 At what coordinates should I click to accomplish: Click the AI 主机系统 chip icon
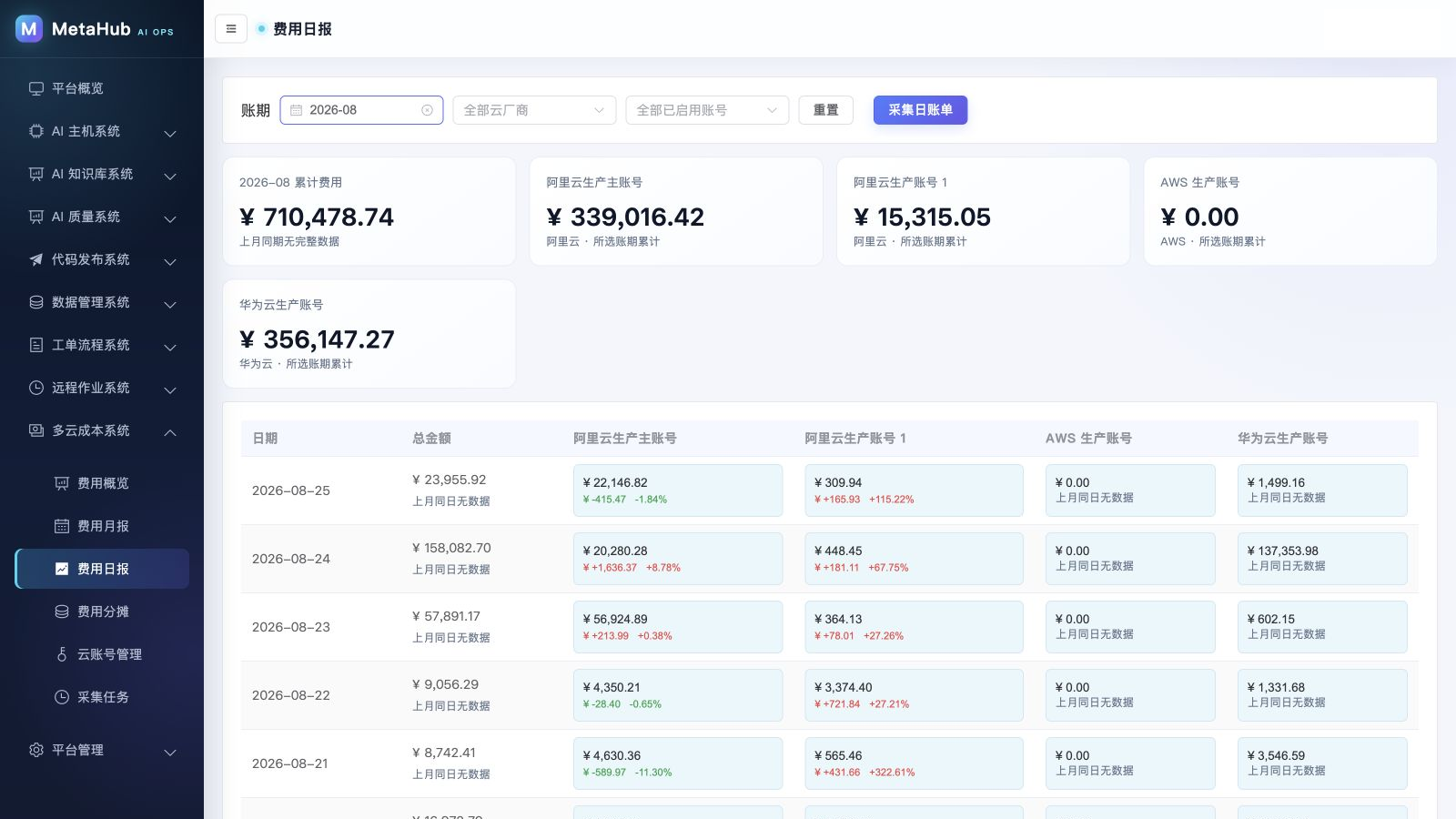tap(36, 131)
